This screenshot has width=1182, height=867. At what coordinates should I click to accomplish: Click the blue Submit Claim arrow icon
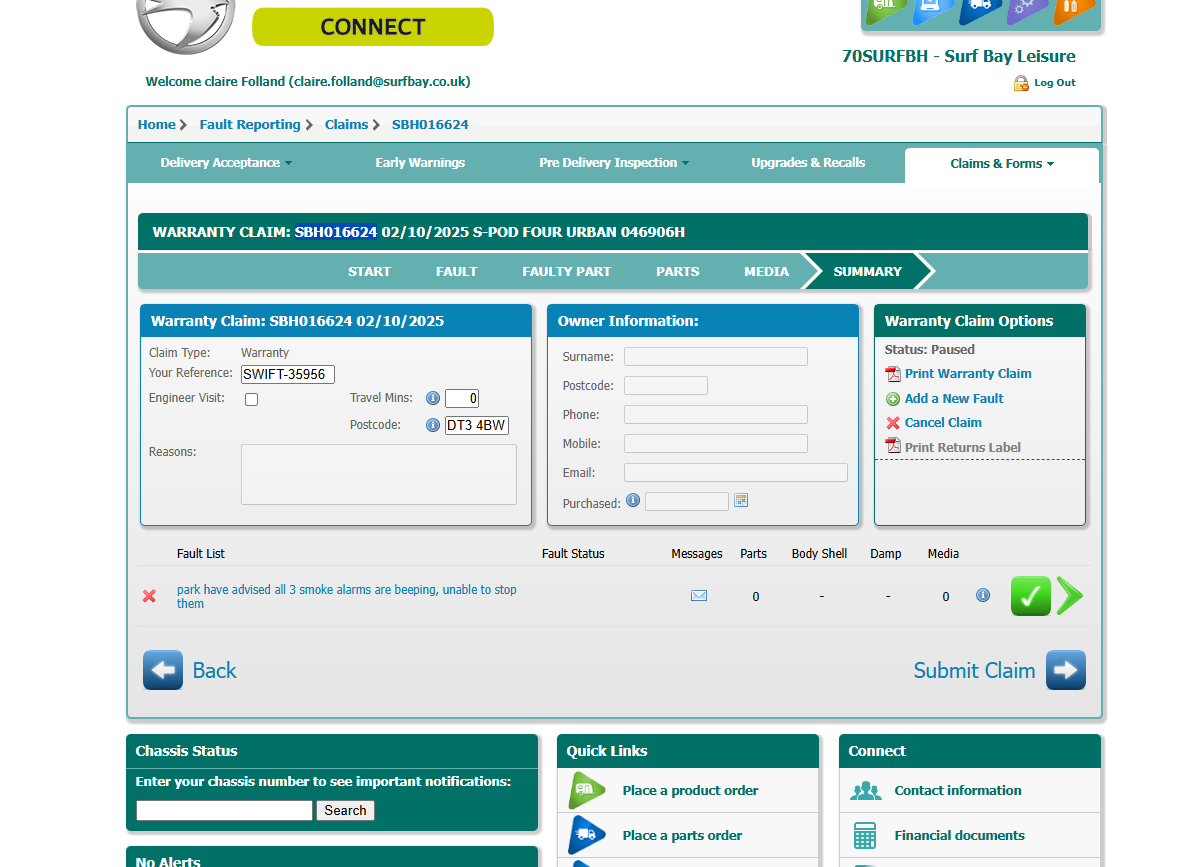(x=1066, y=670)
